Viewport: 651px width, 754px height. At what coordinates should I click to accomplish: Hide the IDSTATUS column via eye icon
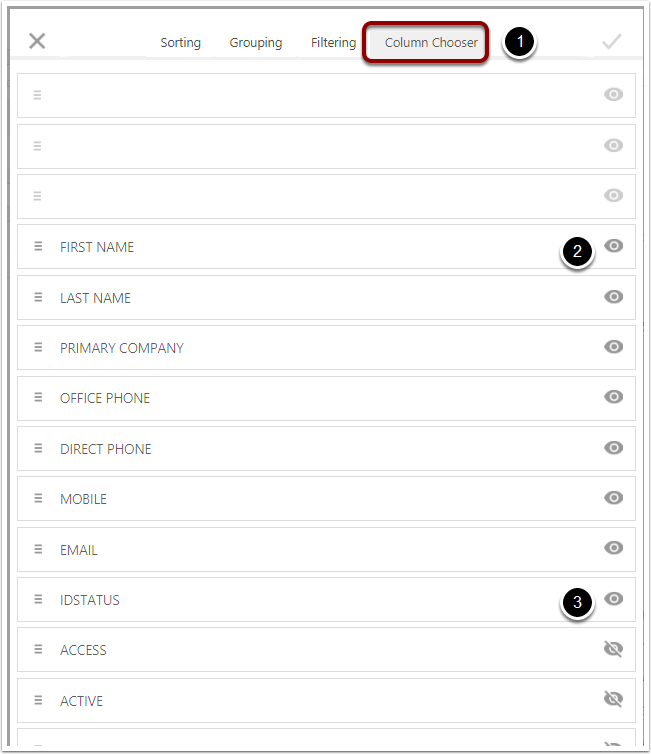[613, 599]
